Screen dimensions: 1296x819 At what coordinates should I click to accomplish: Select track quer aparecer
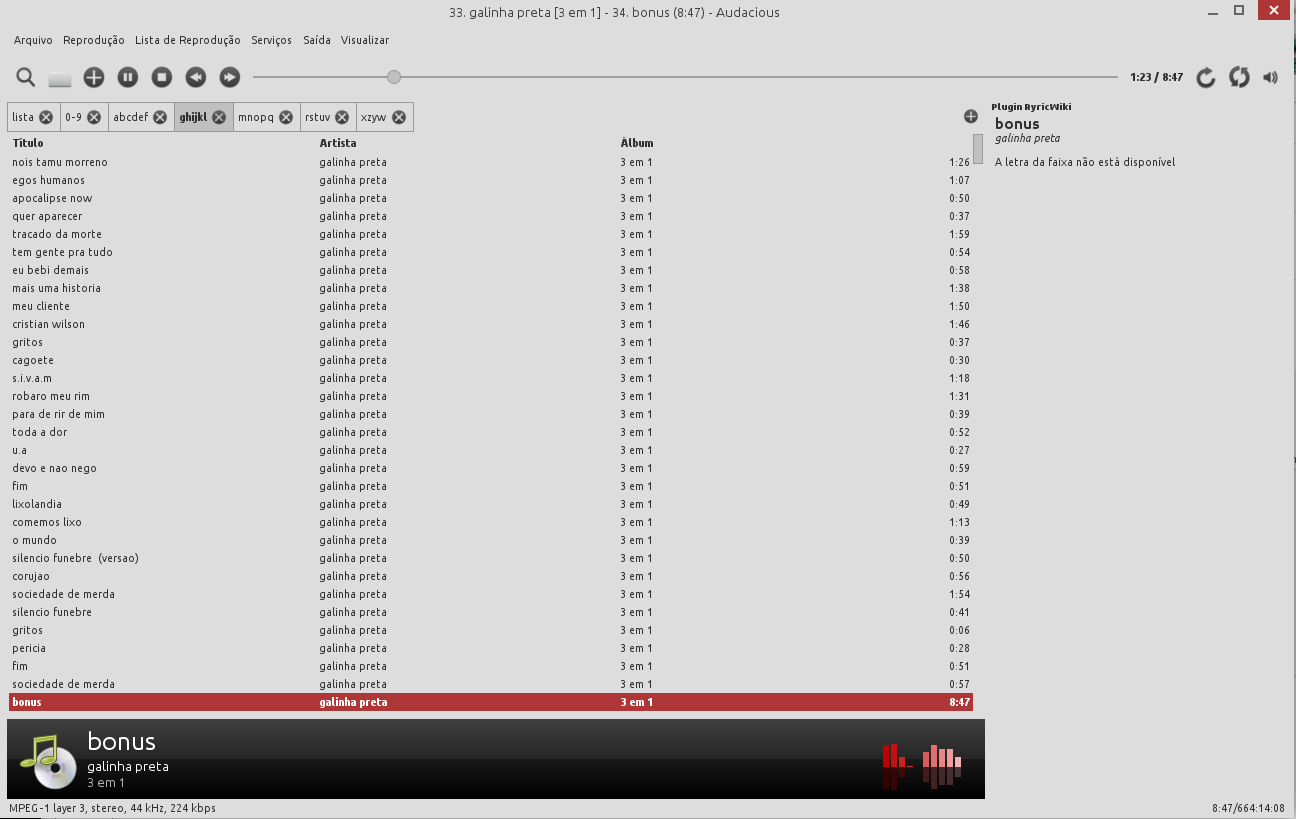[490, 216]
